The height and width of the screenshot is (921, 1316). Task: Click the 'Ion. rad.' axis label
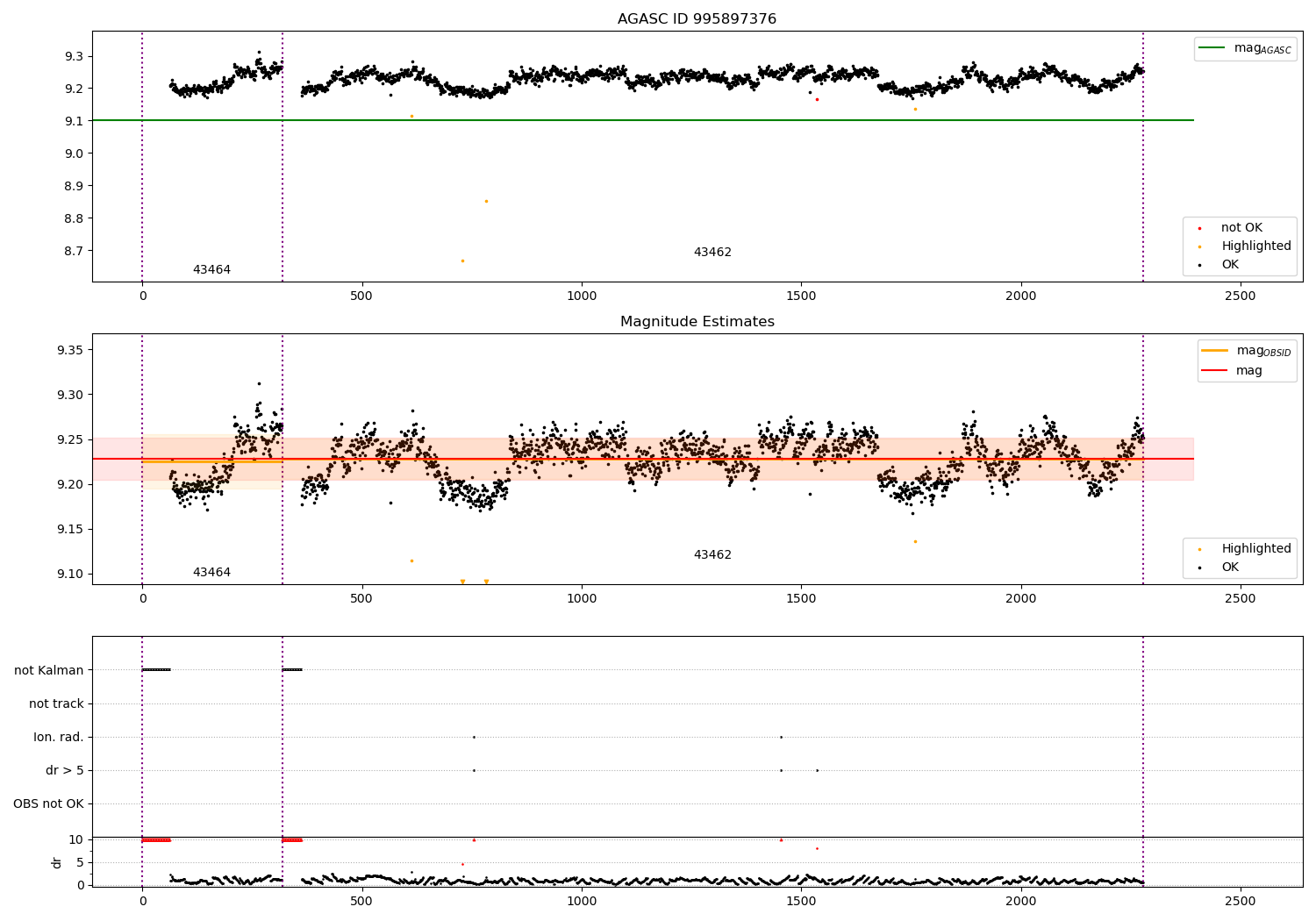pyautogui.click(x=59, y=737)
